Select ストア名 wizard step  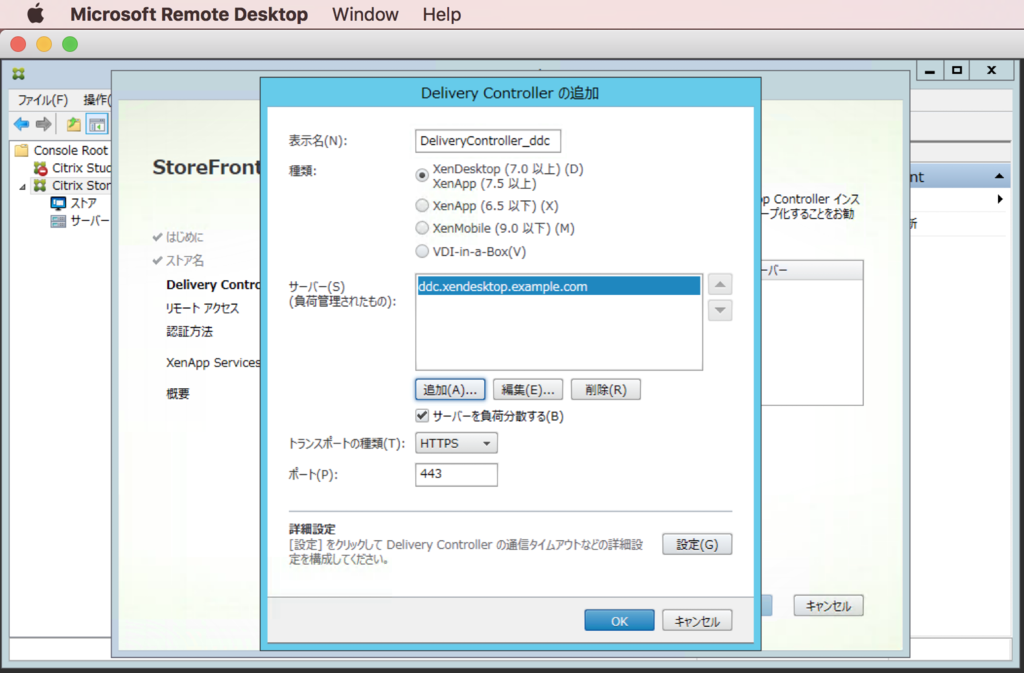click(x=185, y=260)
